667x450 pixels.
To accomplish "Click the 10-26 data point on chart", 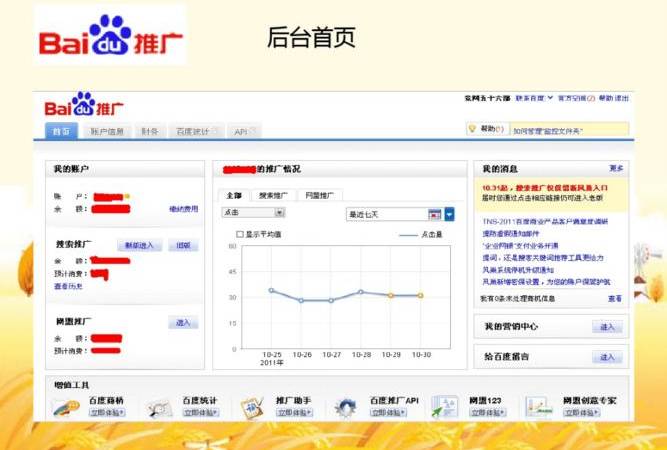I will (301, 300).
